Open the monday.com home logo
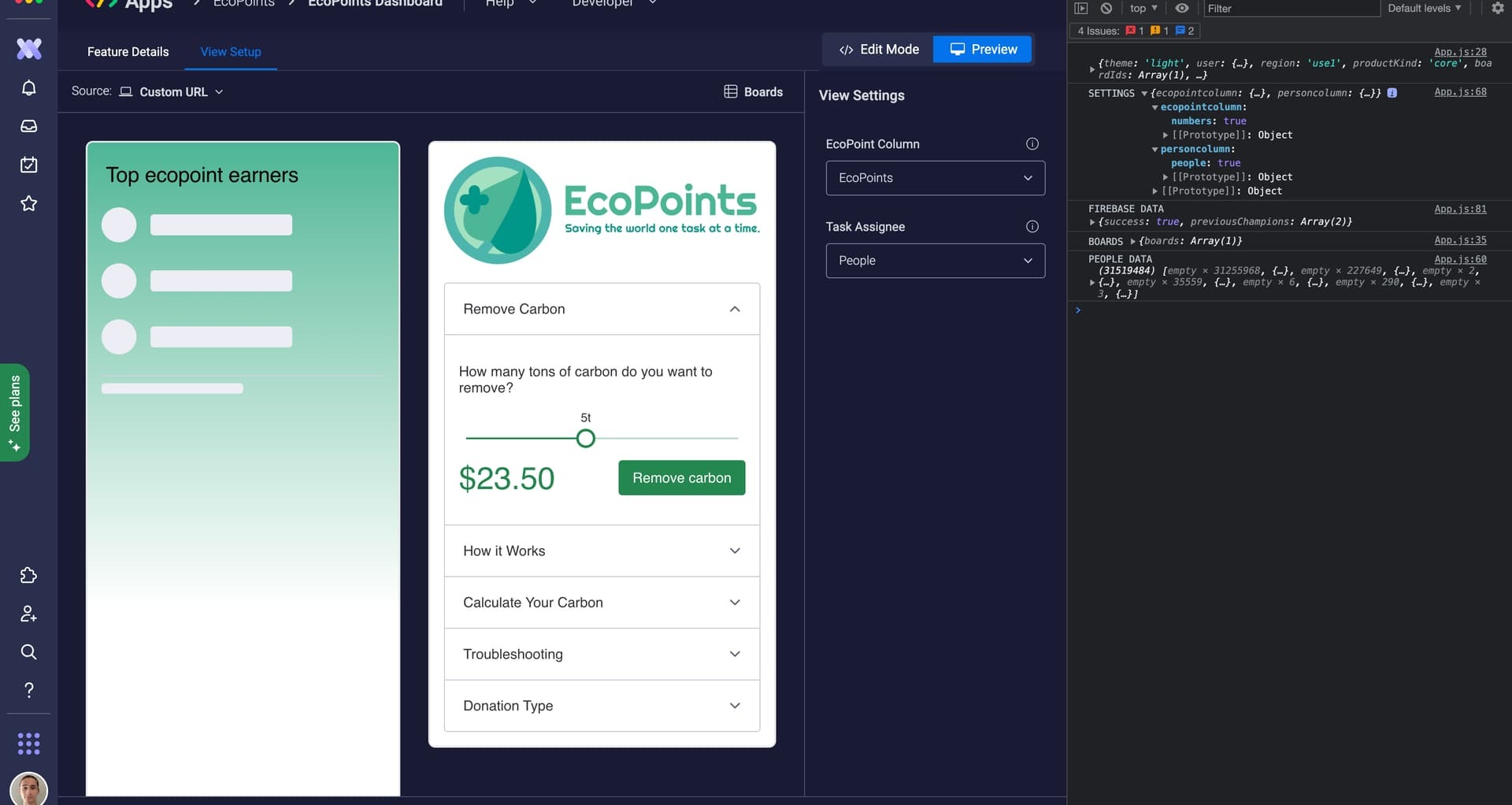 (29, 49)
